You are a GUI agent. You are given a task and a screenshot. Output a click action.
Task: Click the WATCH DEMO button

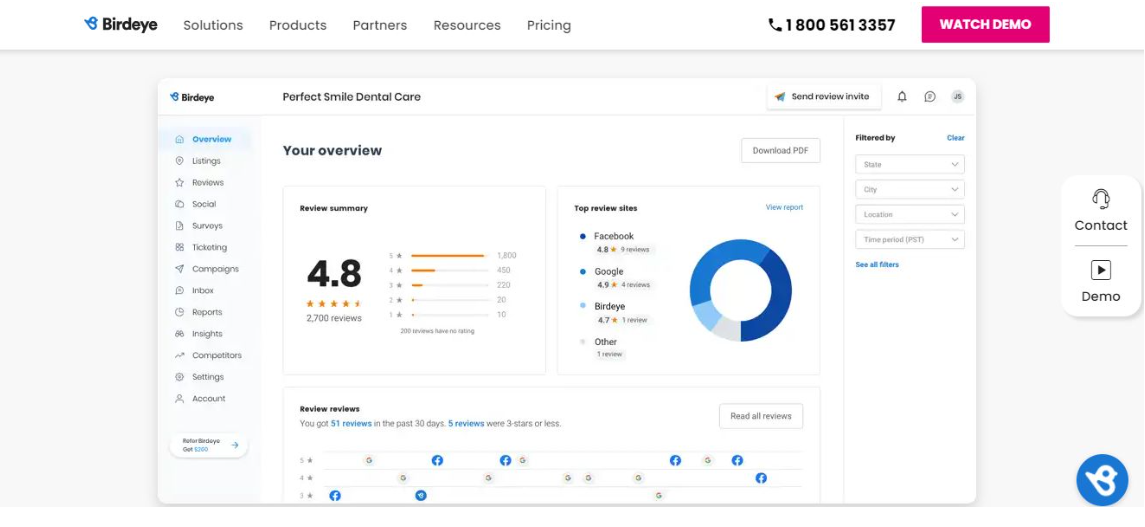point(985,24)
